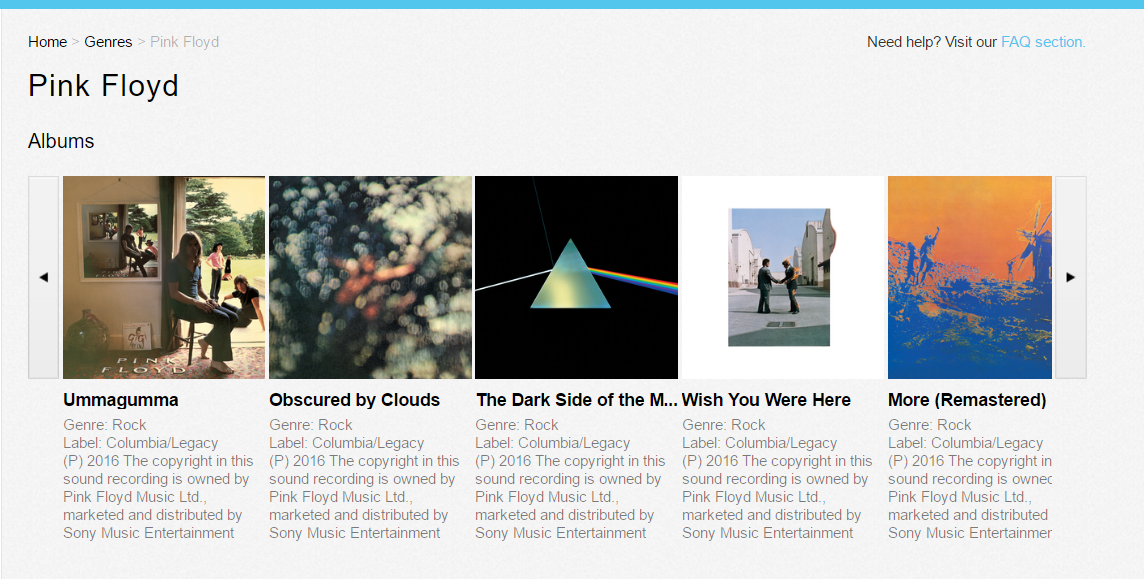Open the Wish You Were Here title
Image resolution: width=1144 pixels, height=579 pixels.
pyautogui.click(x=766, y=400)
